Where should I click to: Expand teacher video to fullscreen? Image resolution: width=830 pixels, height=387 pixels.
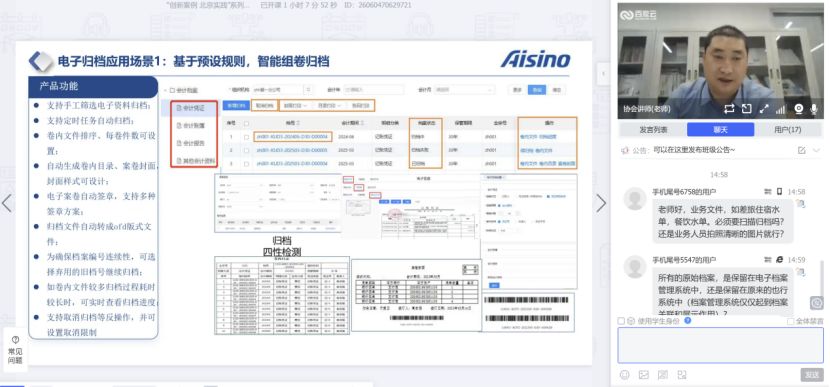(764, 109)
